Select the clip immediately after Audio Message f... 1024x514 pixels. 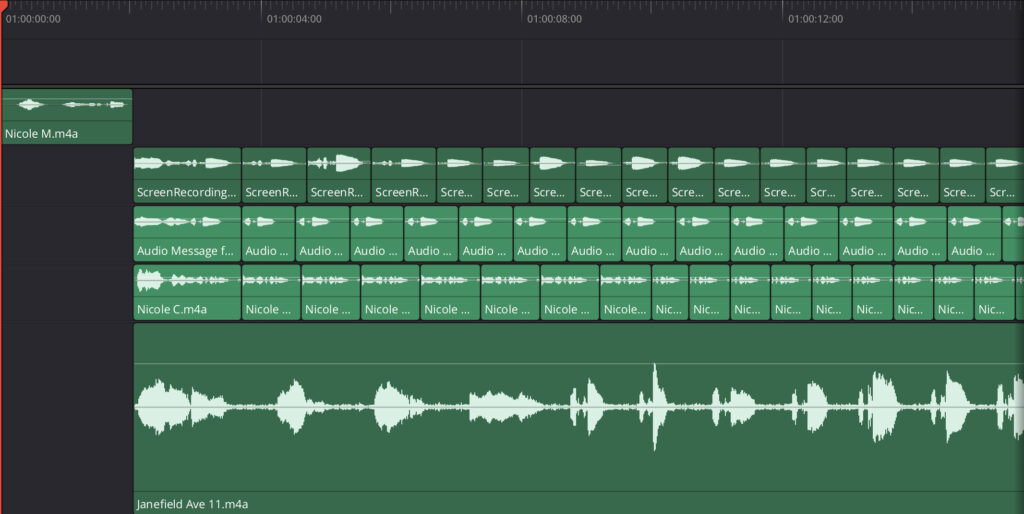click(x=268, y=234)
